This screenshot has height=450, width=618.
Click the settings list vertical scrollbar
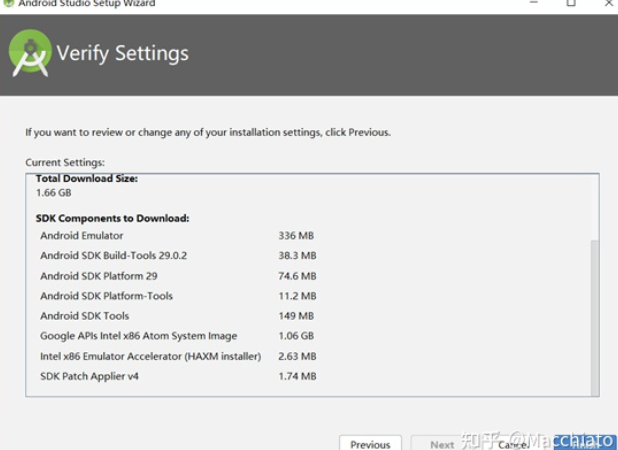(594, 310)
